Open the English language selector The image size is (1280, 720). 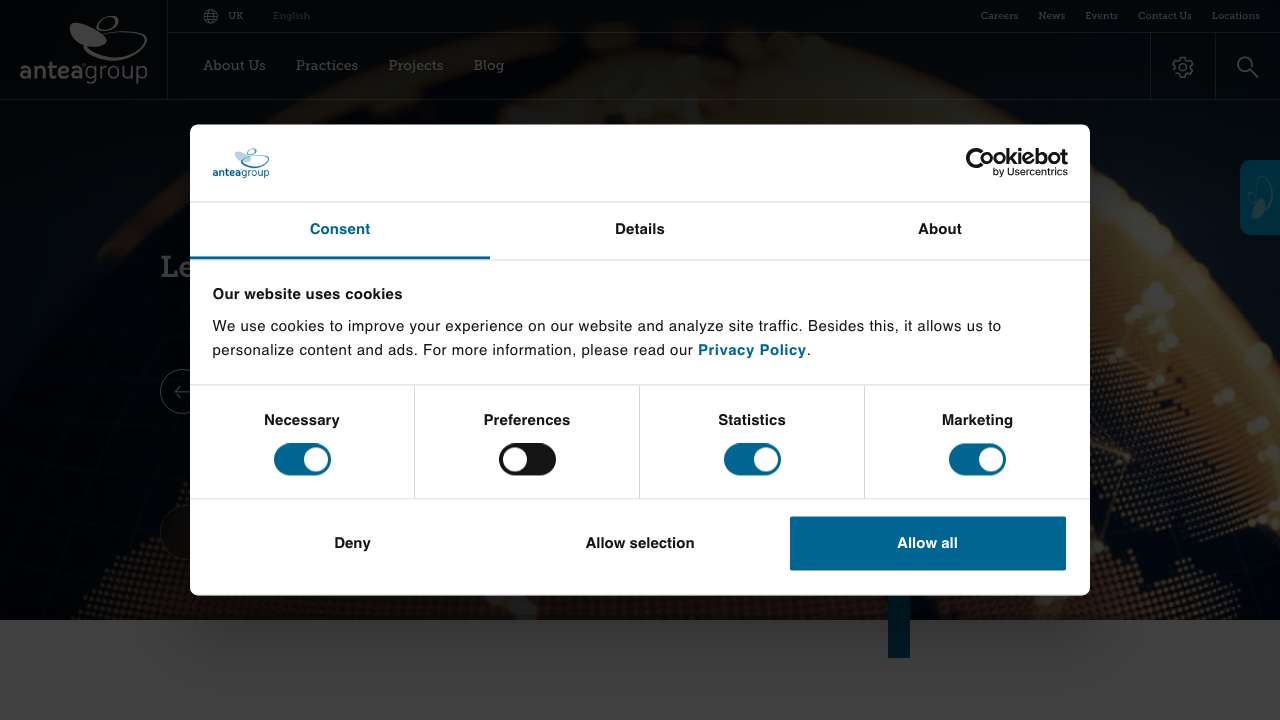point(291,16)
